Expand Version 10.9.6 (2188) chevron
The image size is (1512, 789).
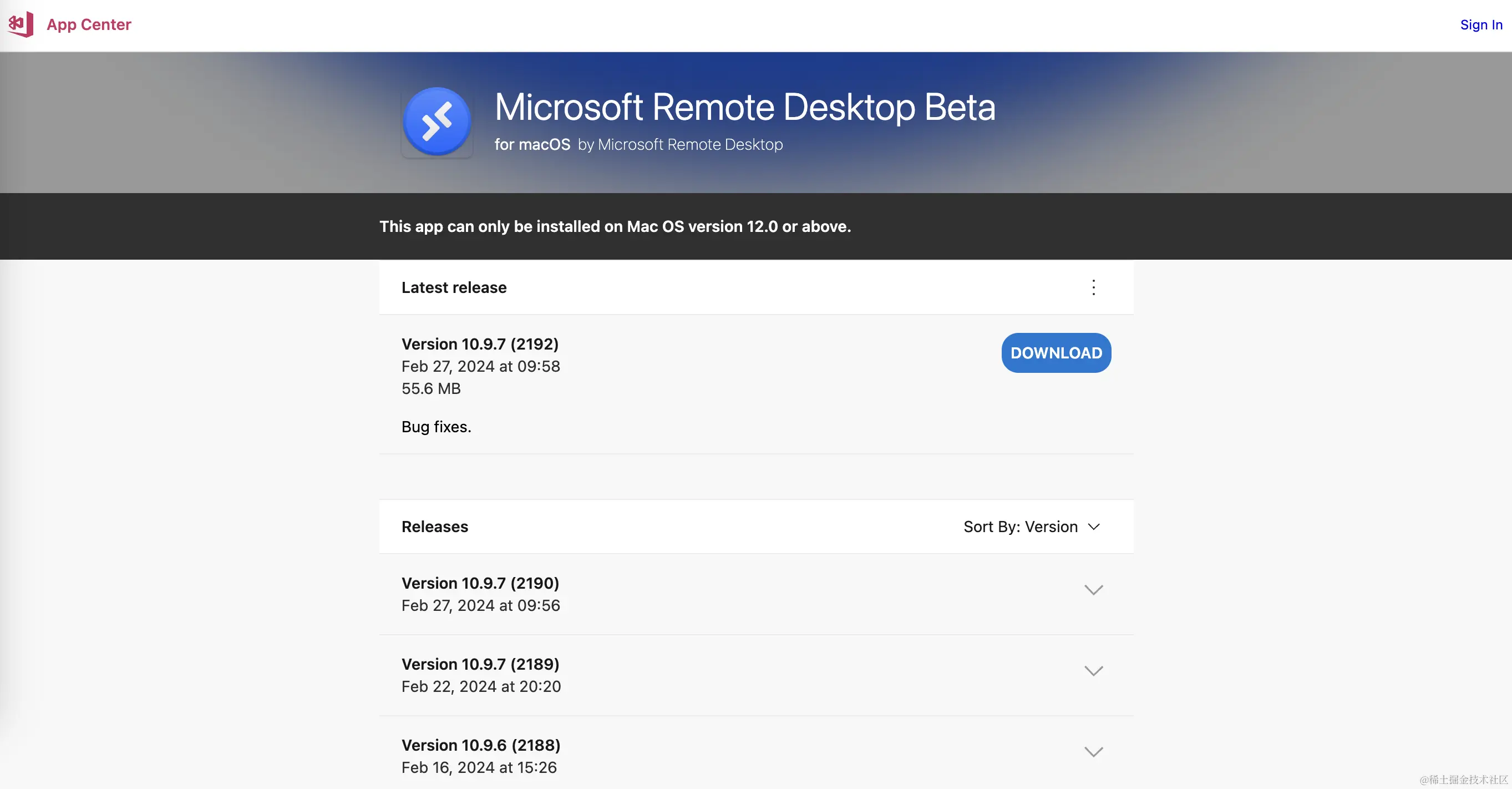coord(1093,751)
